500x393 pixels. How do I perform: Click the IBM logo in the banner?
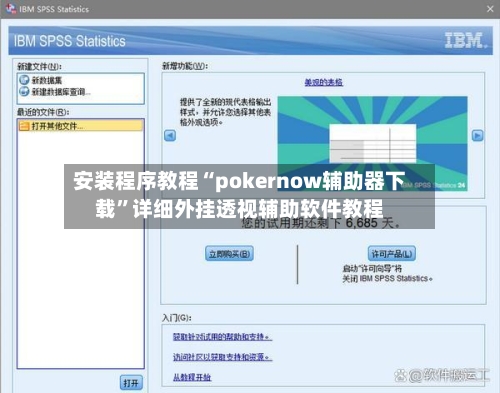pos(466,40)
